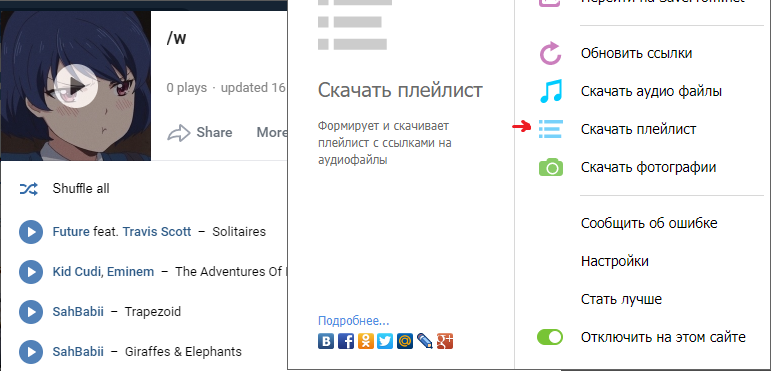Select 'Стать лучше' menu item
This screenshot has height=371, width=771.
[x=621, y=299]
